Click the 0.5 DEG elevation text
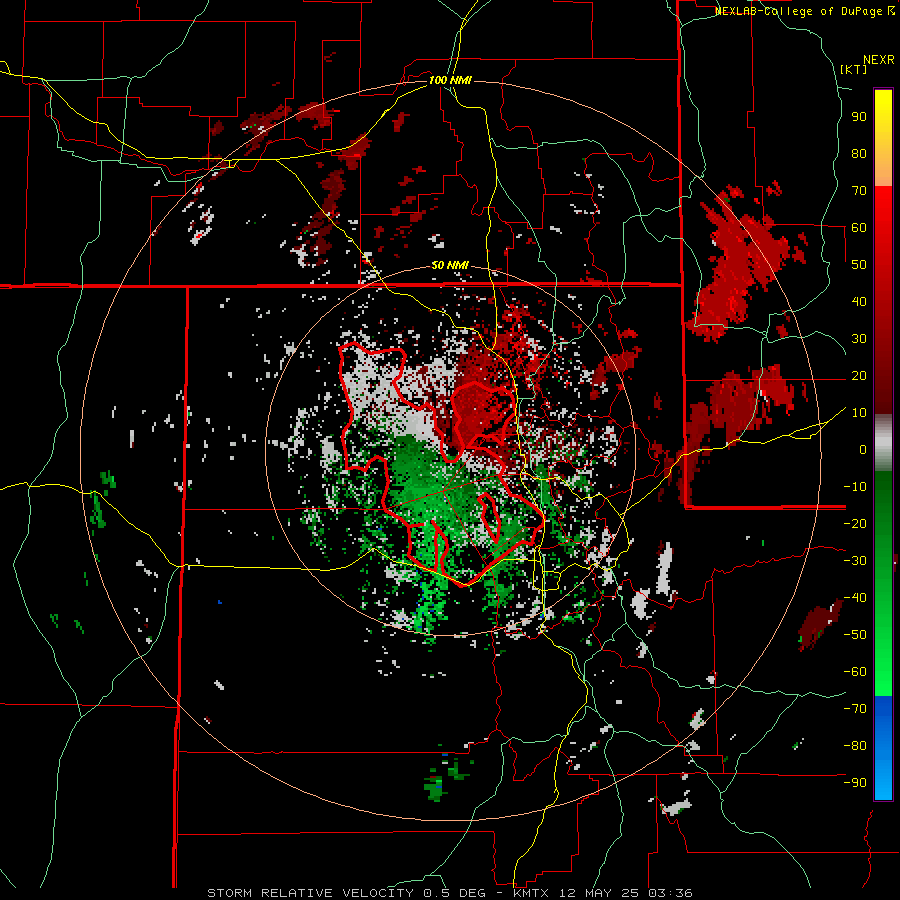 click(x=453, y=893)
